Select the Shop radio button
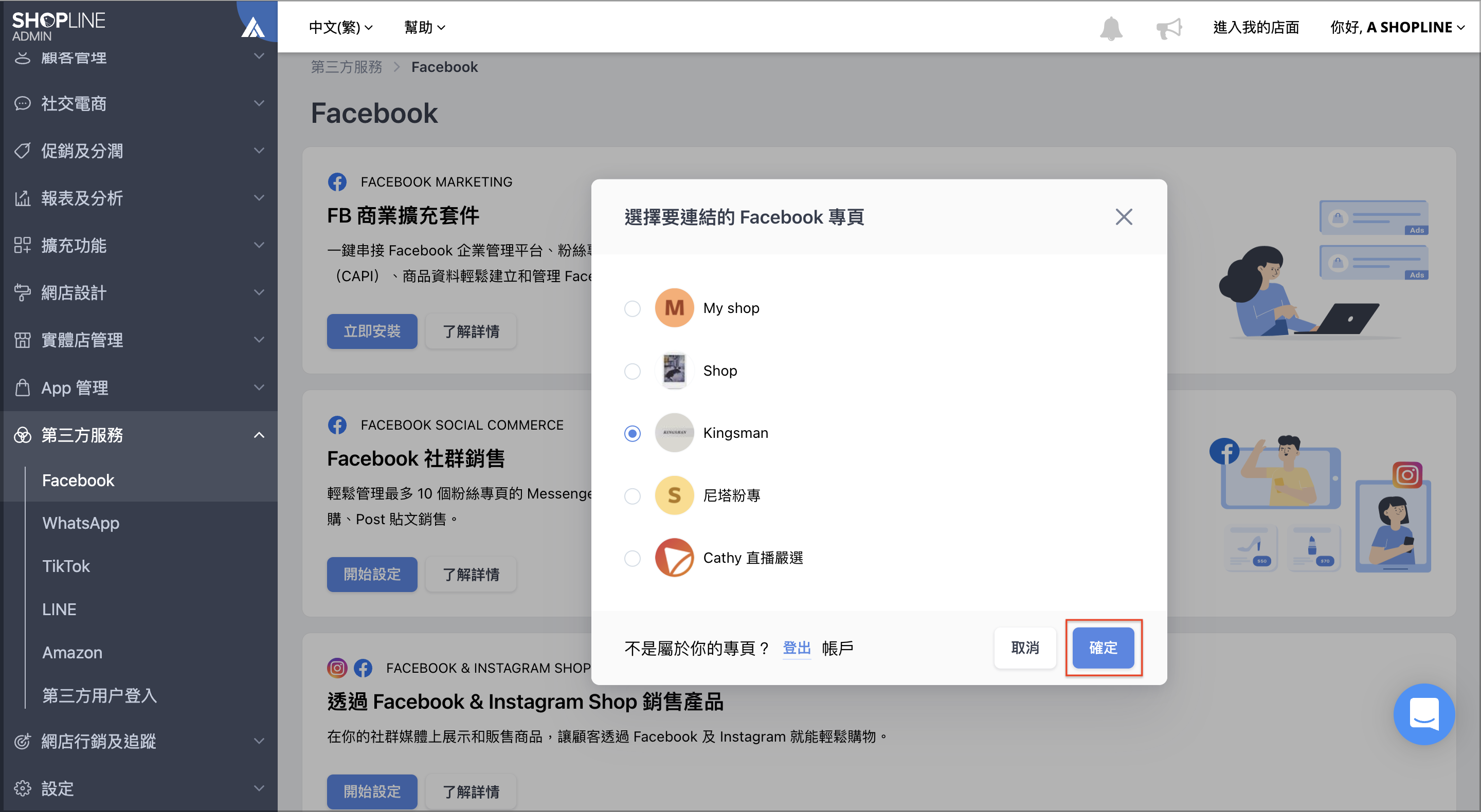Screen dimensions: 1481x812 pyautogui.click(x=632, y=371)
